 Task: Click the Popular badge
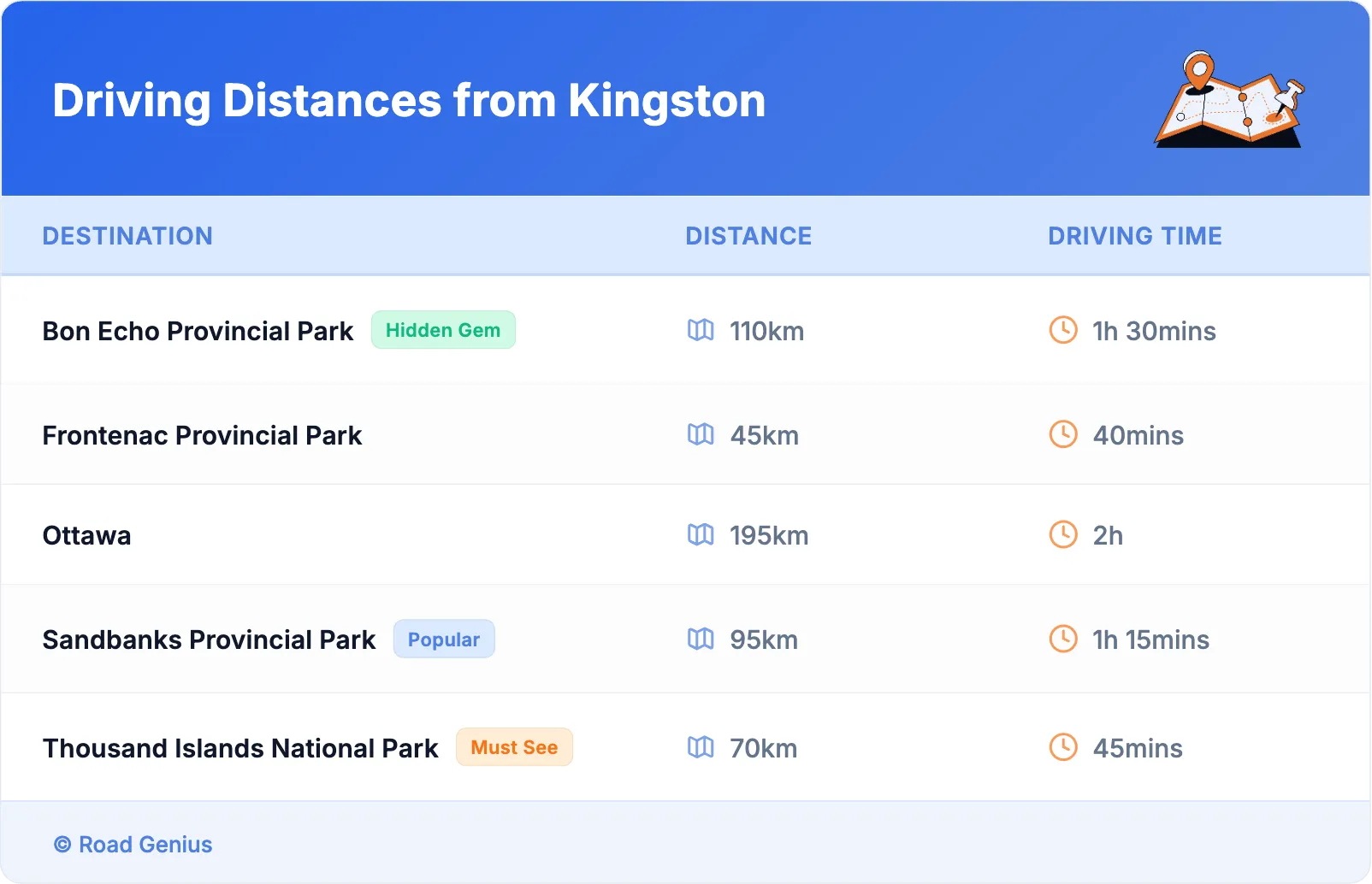click(444, 639)
